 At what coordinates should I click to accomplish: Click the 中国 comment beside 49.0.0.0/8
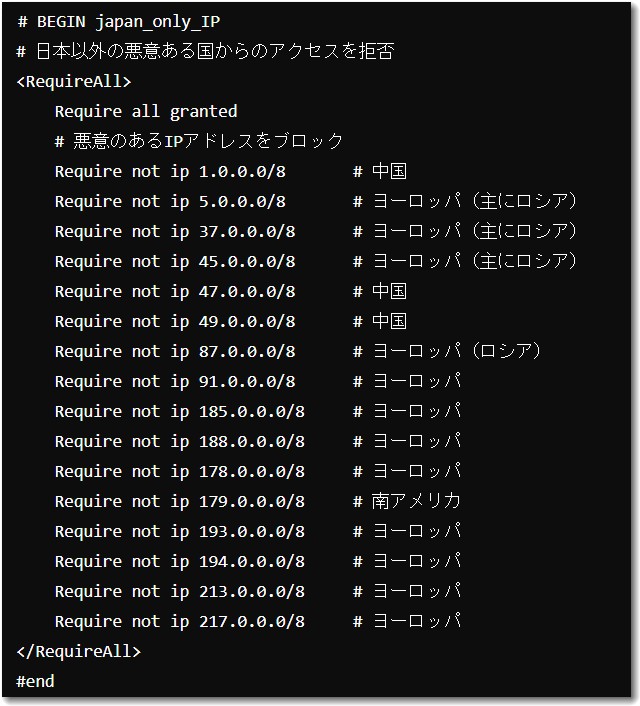point(389,321)
